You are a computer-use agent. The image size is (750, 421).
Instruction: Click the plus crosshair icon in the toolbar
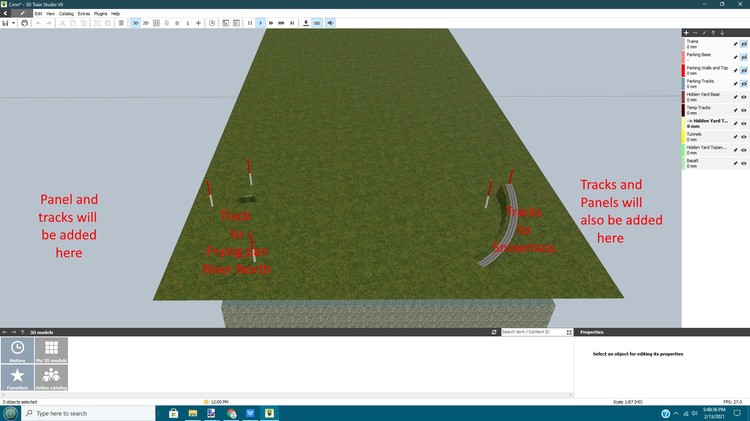198,23
